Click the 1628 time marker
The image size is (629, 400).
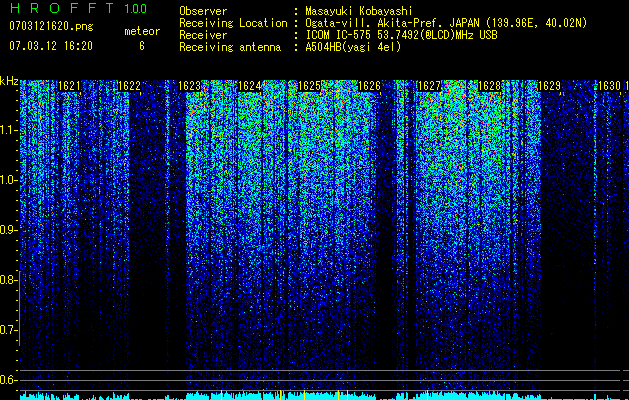(490, 86)
